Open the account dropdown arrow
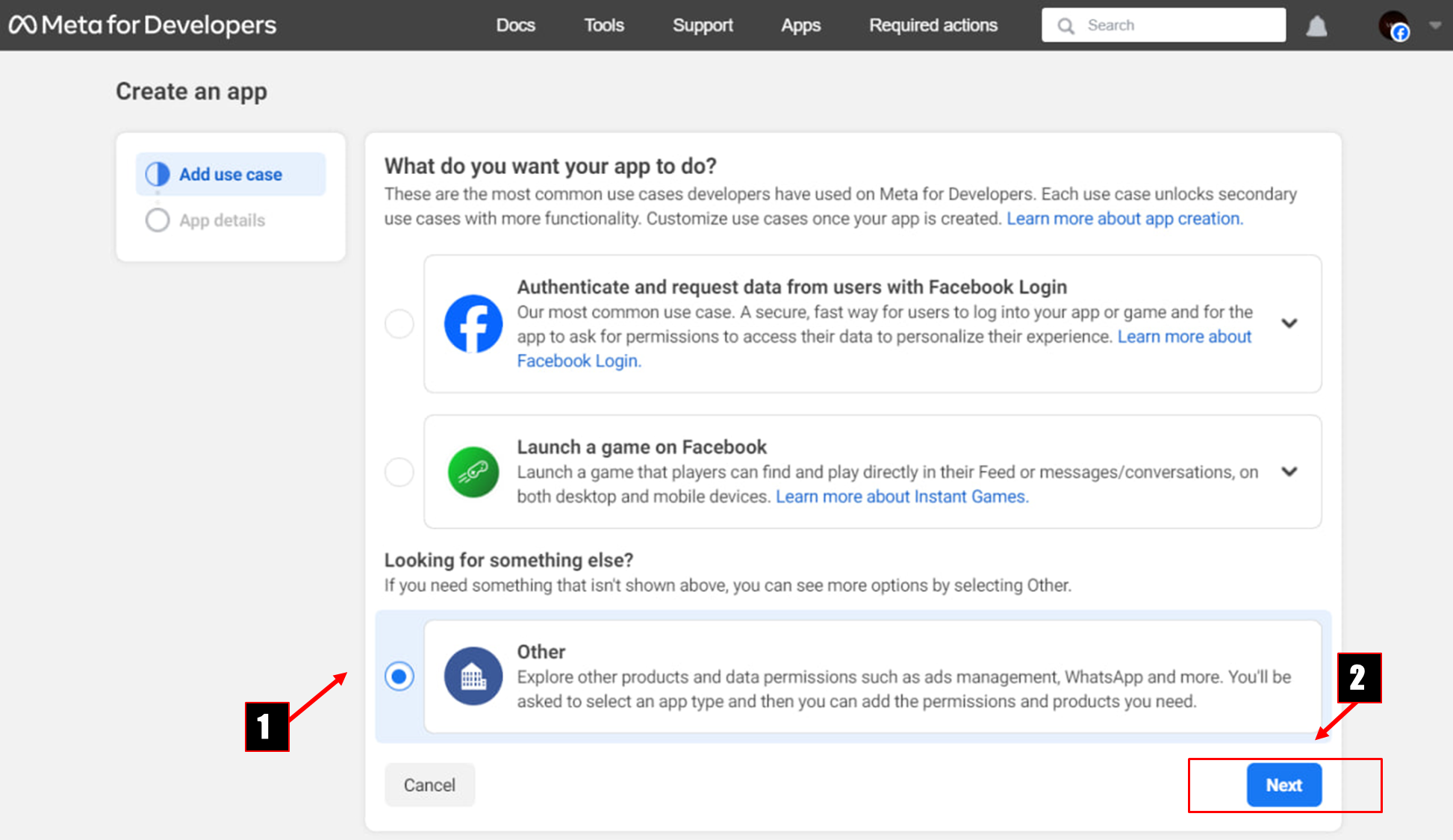1453x840 pixels. click(1434, 25)
